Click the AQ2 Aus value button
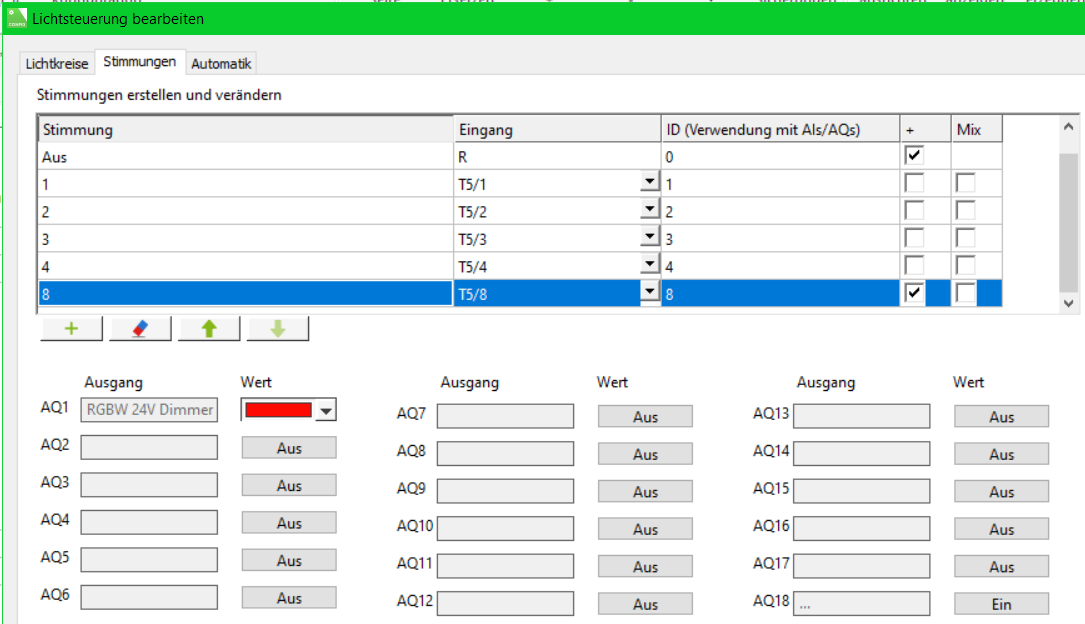Viewport: 1085px width, 624px height. (x=289, y=448)
